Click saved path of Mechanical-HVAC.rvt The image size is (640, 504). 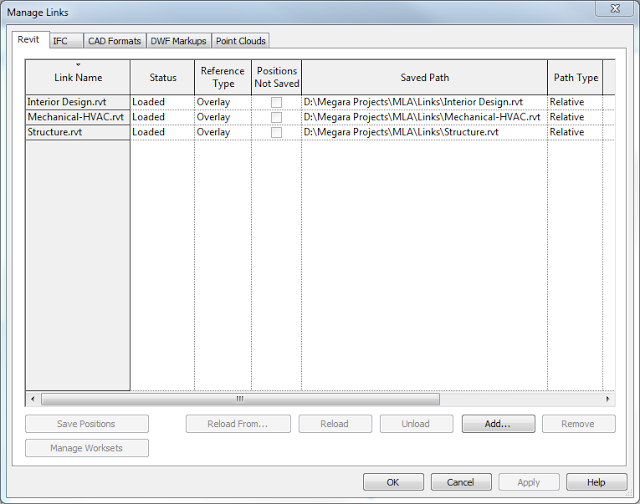tap(424, 117)
